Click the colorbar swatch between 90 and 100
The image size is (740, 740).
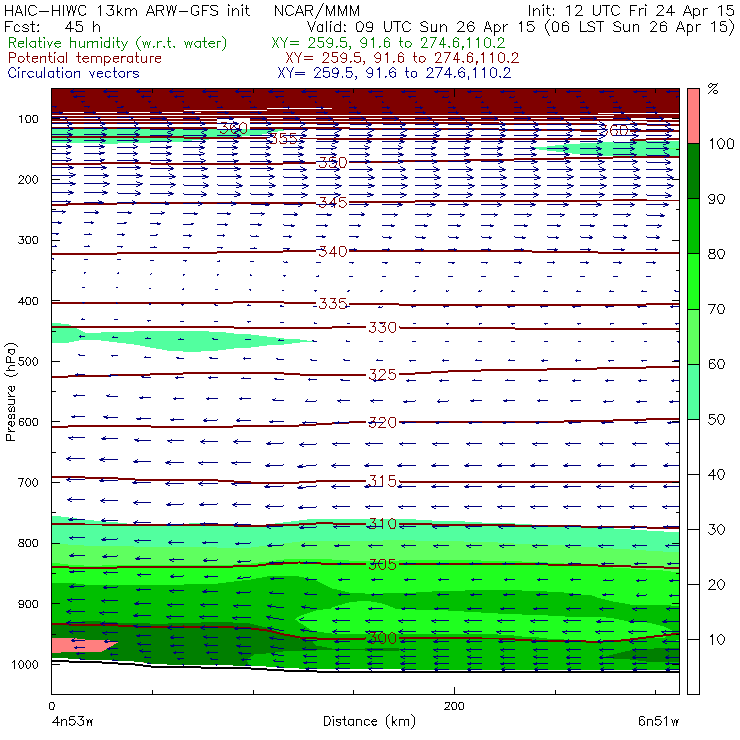[693, 171]
